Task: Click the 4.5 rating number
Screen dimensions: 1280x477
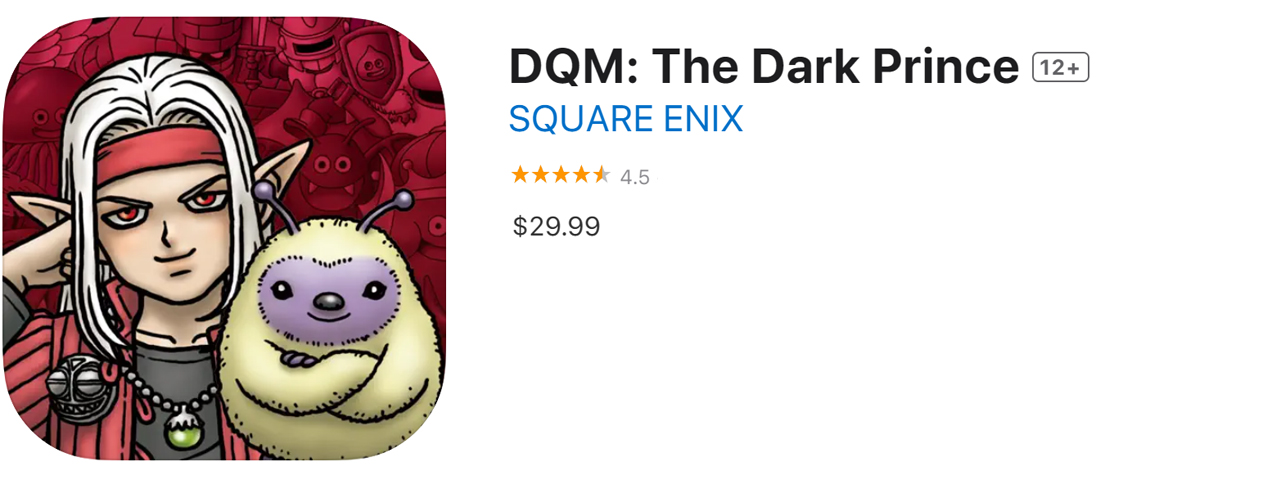Action: coord(634,178)
